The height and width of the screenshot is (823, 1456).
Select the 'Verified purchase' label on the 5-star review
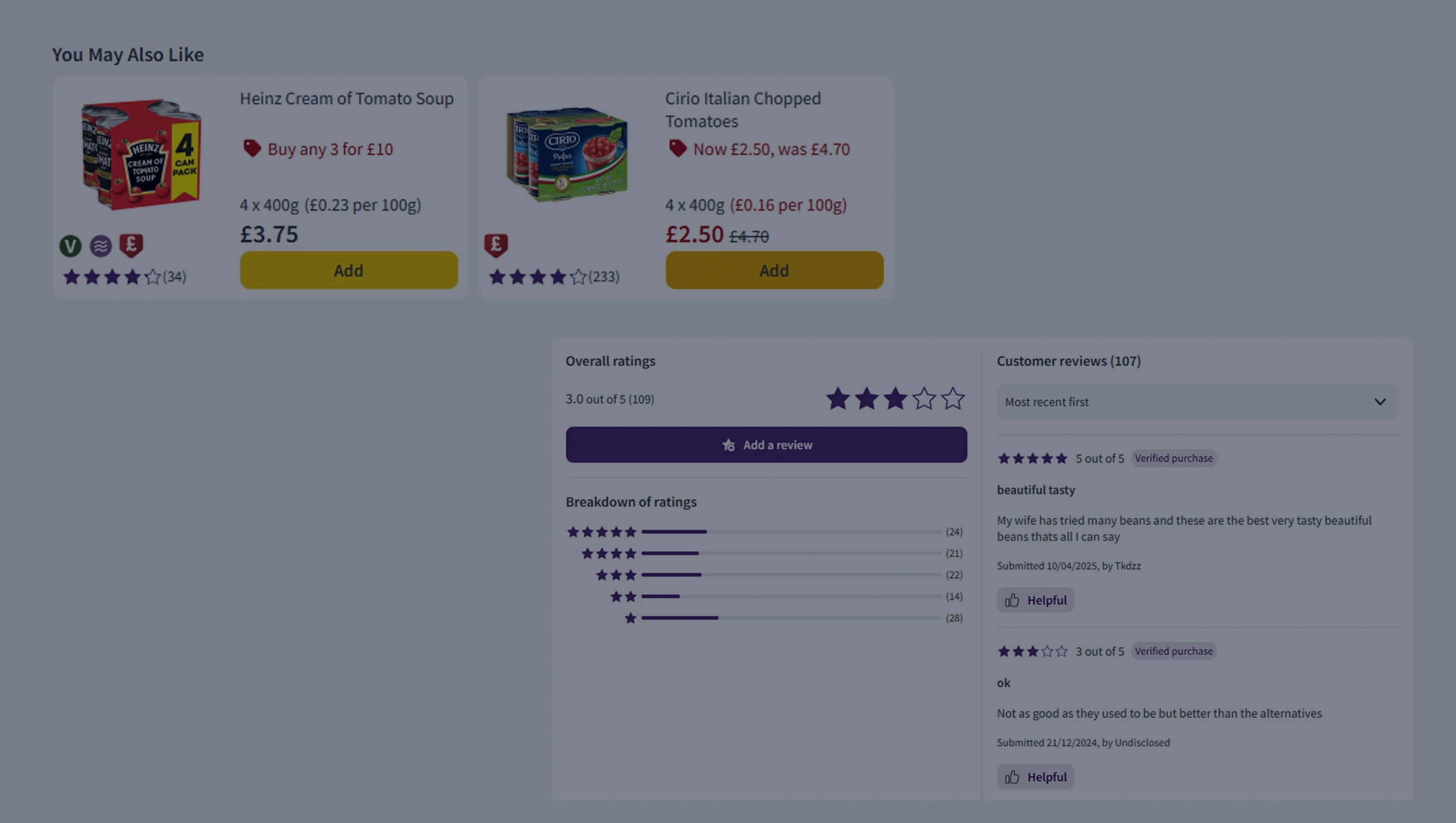[x=1174, y=458]
